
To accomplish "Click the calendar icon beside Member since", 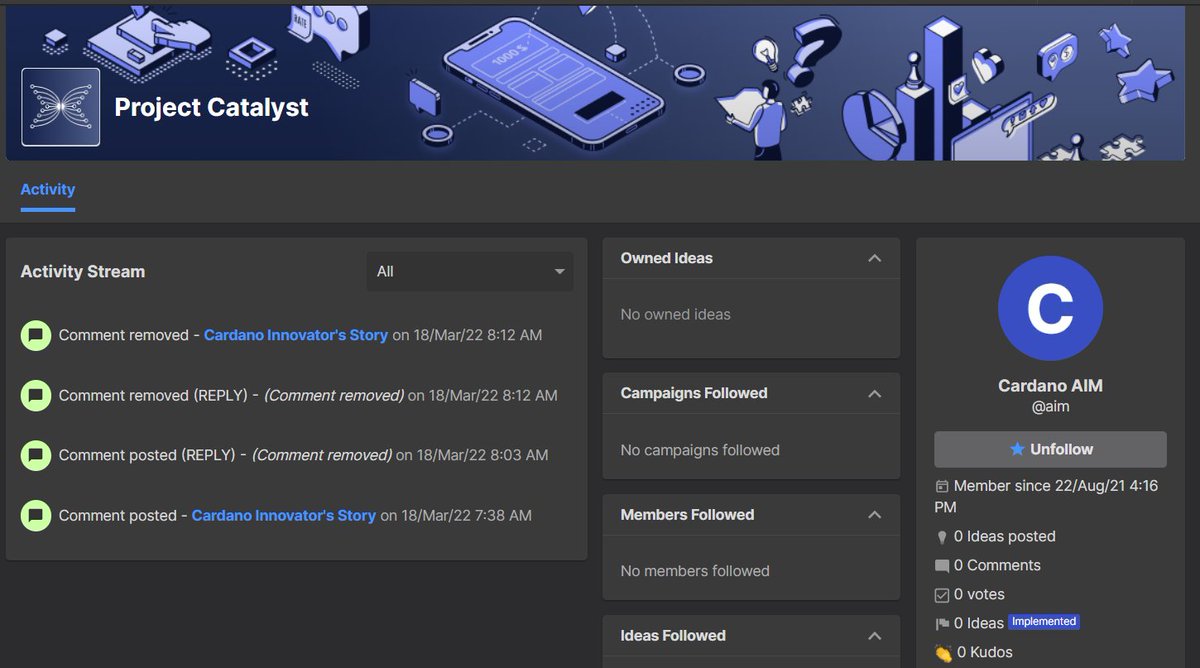I will [x=941, y=486].
